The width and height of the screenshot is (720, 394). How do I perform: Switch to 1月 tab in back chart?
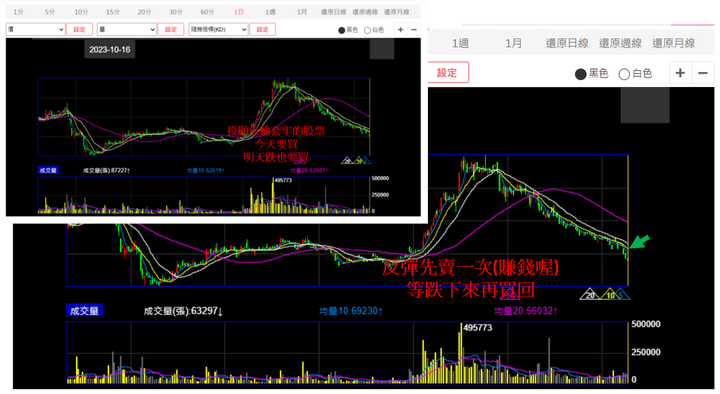pyautogui.click(x=513, y=44)
